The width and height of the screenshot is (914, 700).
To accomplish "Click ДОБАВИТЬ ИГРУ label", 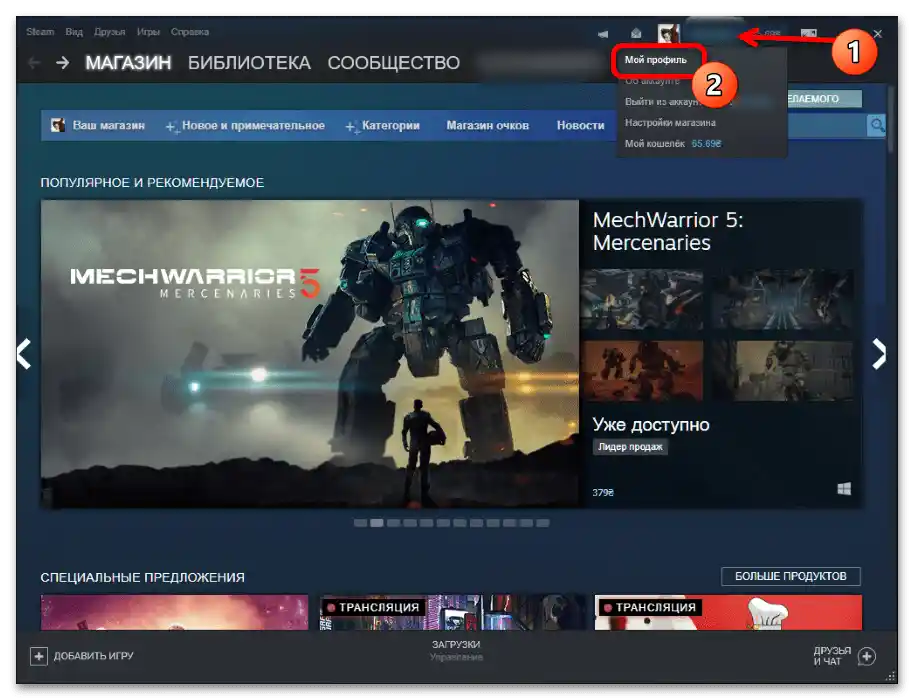I will tap(93, 656).
